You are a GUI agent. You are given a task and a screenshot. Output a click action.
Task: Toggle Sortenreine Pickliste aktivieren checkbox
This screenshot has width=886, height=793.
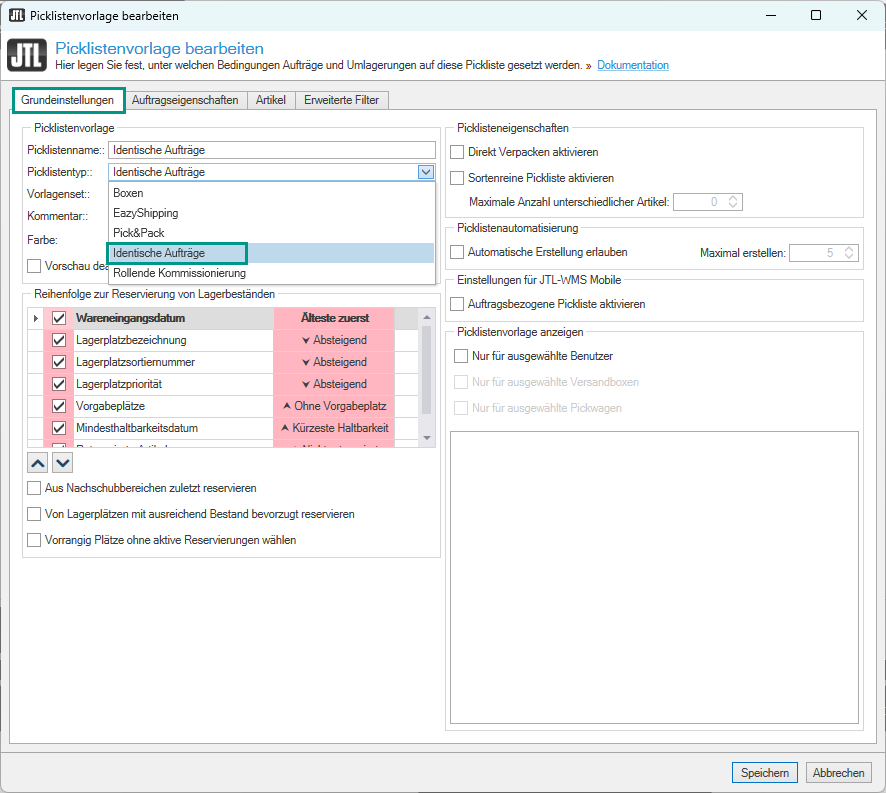click(458, 178)
